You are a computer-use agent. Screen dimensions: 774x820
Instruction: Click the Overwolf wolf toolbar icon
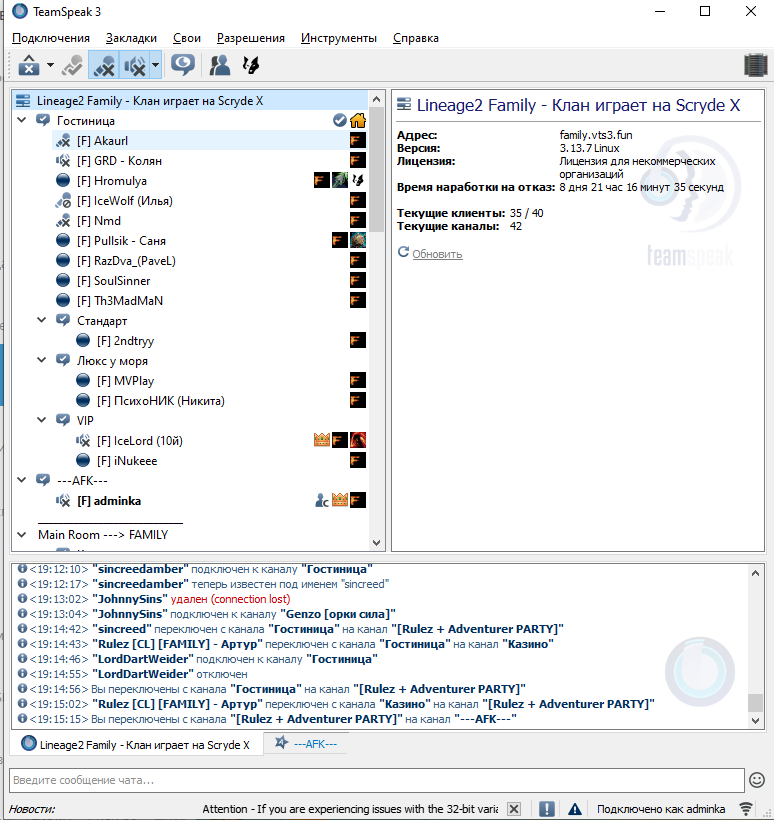tap(251, 66)
